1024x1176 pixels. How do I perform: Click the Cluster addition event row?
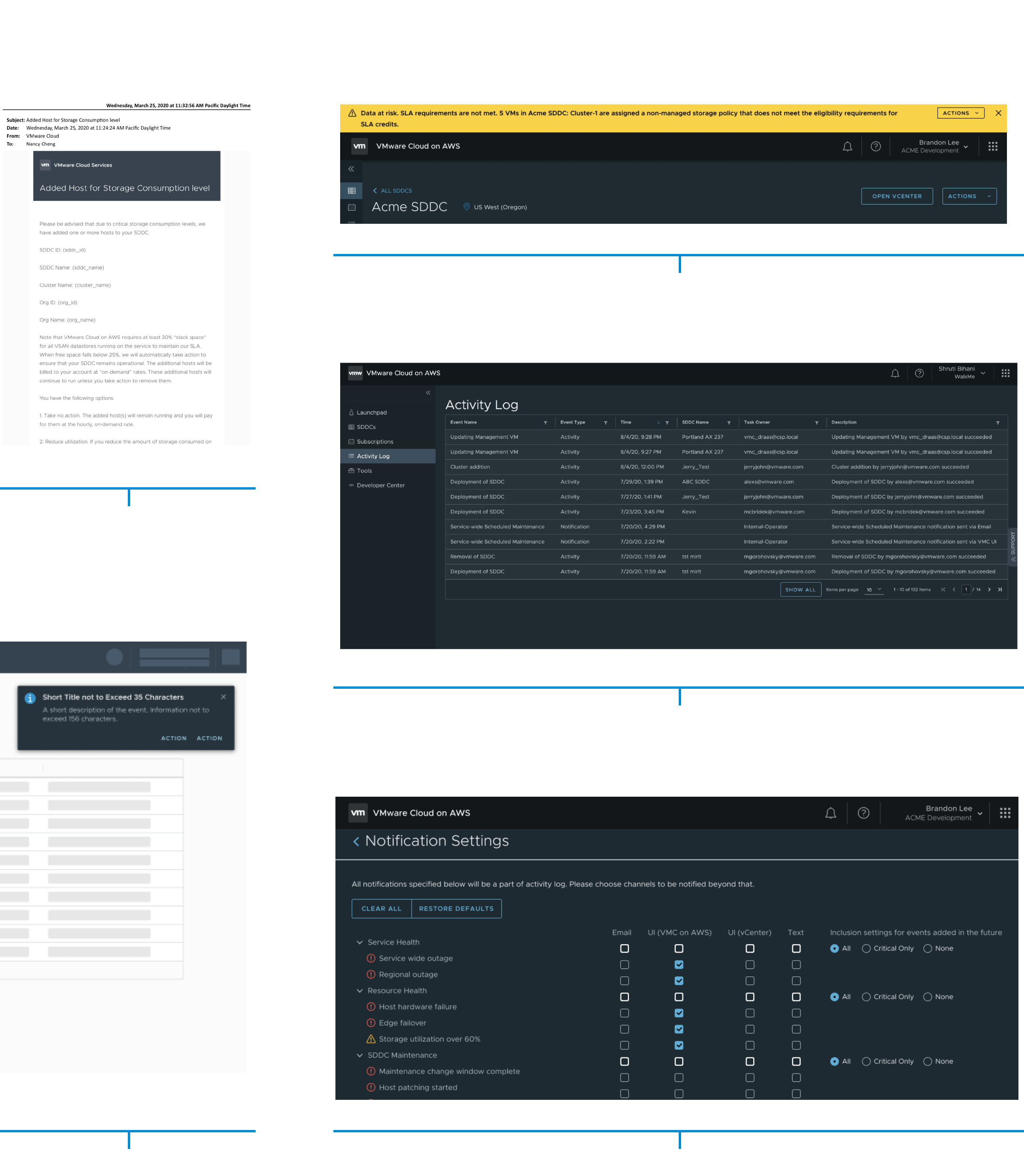[726, 467]
